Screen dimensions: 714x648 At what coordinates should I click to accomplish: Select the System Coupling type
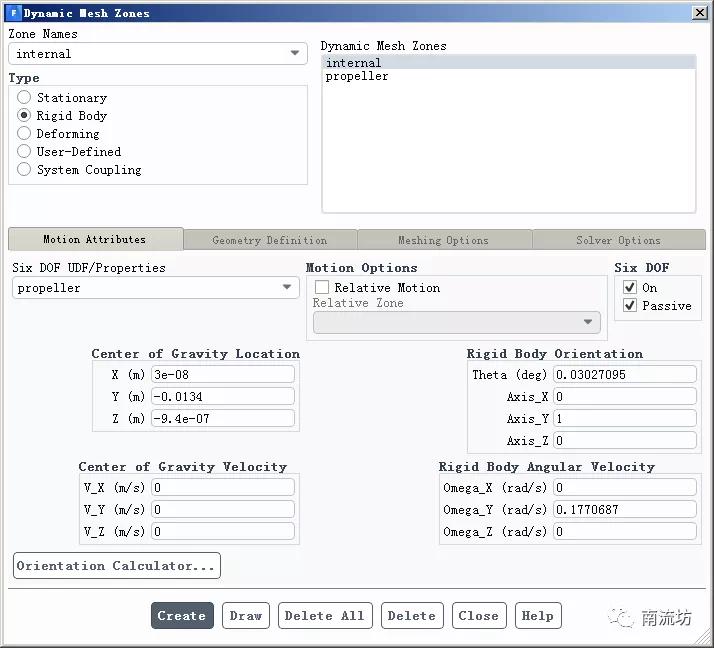[x=24, y=169]
